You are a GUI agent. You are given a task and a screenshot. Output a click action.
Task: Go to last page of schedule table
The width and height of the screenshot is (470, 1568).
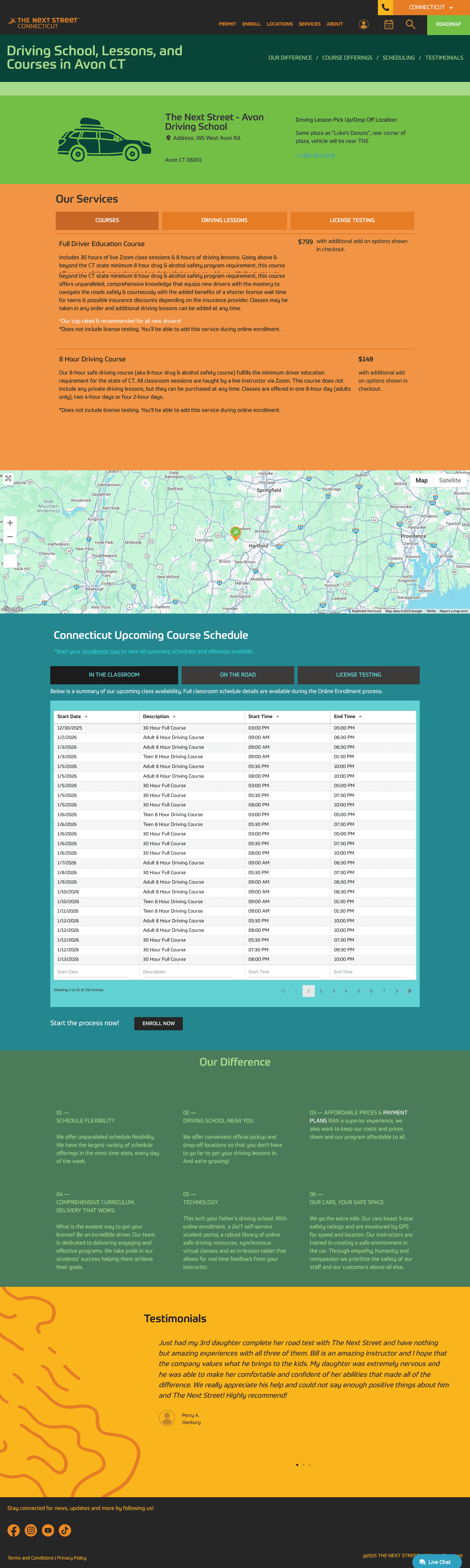coord(409,991)
